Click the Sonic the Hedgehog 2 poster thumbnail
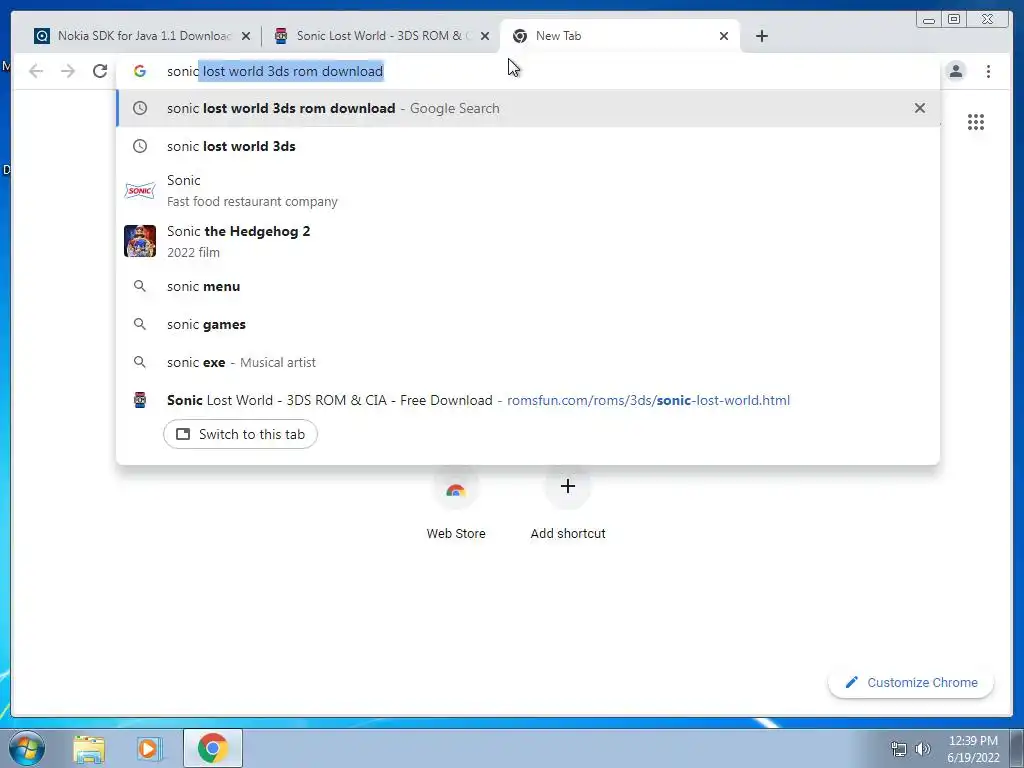 click(x=140, y=241)
